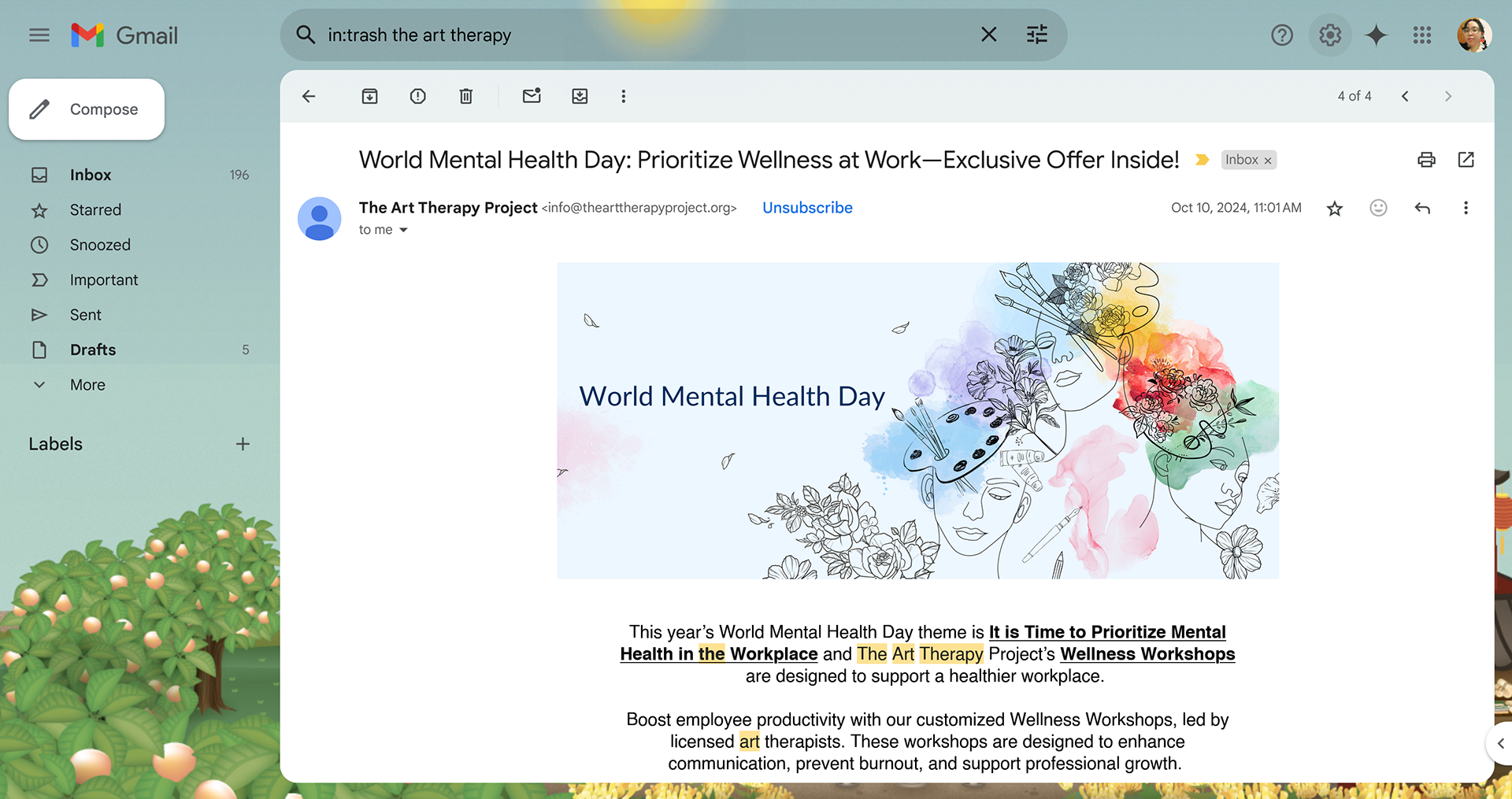Screen dimensions: 1512x799
Task: Go to the newer conversation
Action: tap(1405, 96)
